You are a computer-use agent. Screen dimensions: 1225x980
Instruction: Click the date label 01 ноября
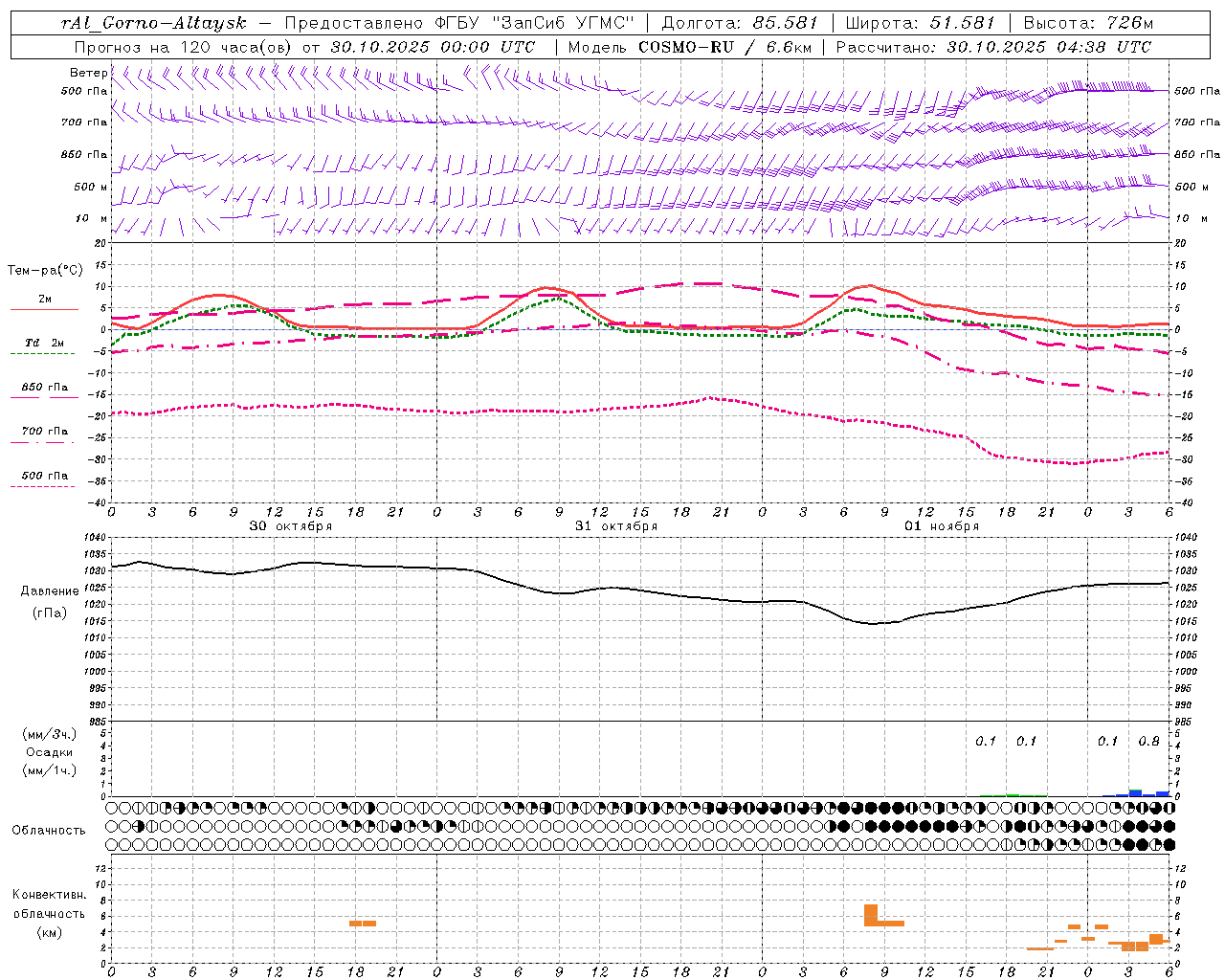[942, 526]
